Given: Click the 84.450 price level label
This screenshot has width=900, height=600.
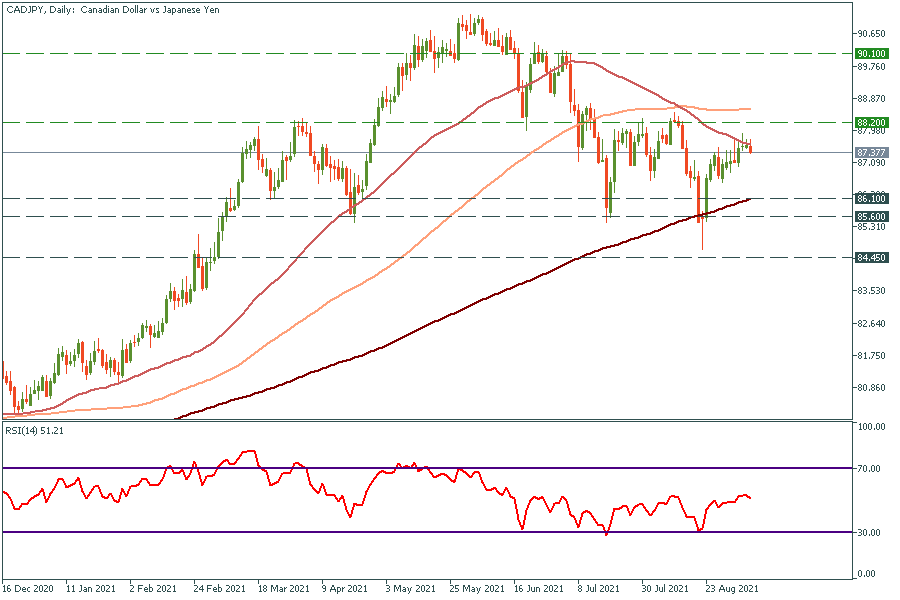Looking at the screenshot, I should click(x=871, y=257).
